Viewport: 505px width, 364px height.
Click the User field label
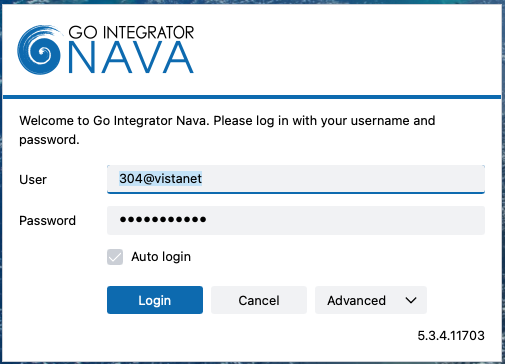[x=33, y=180]
